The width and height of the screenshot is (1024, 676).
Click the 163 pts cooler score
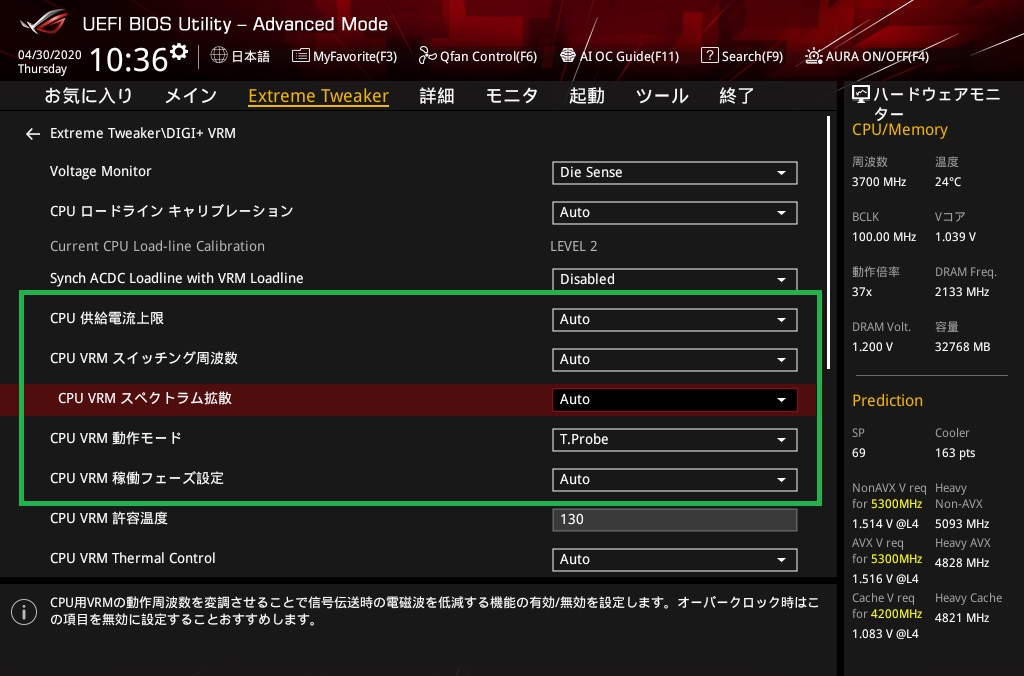[x=955, y=453]
